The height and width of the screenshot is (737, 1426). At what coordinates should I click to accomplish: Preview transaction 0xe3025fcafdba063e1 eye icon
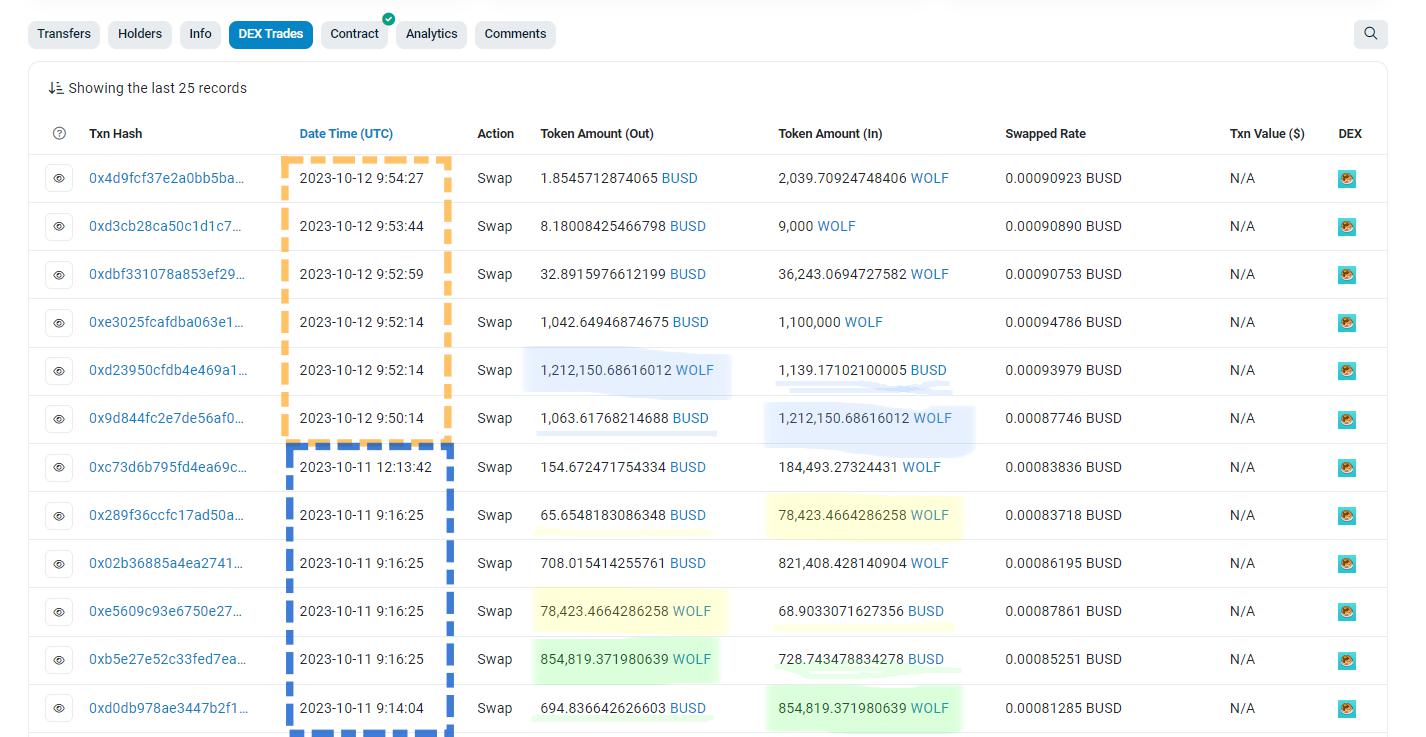coord(59,323)
